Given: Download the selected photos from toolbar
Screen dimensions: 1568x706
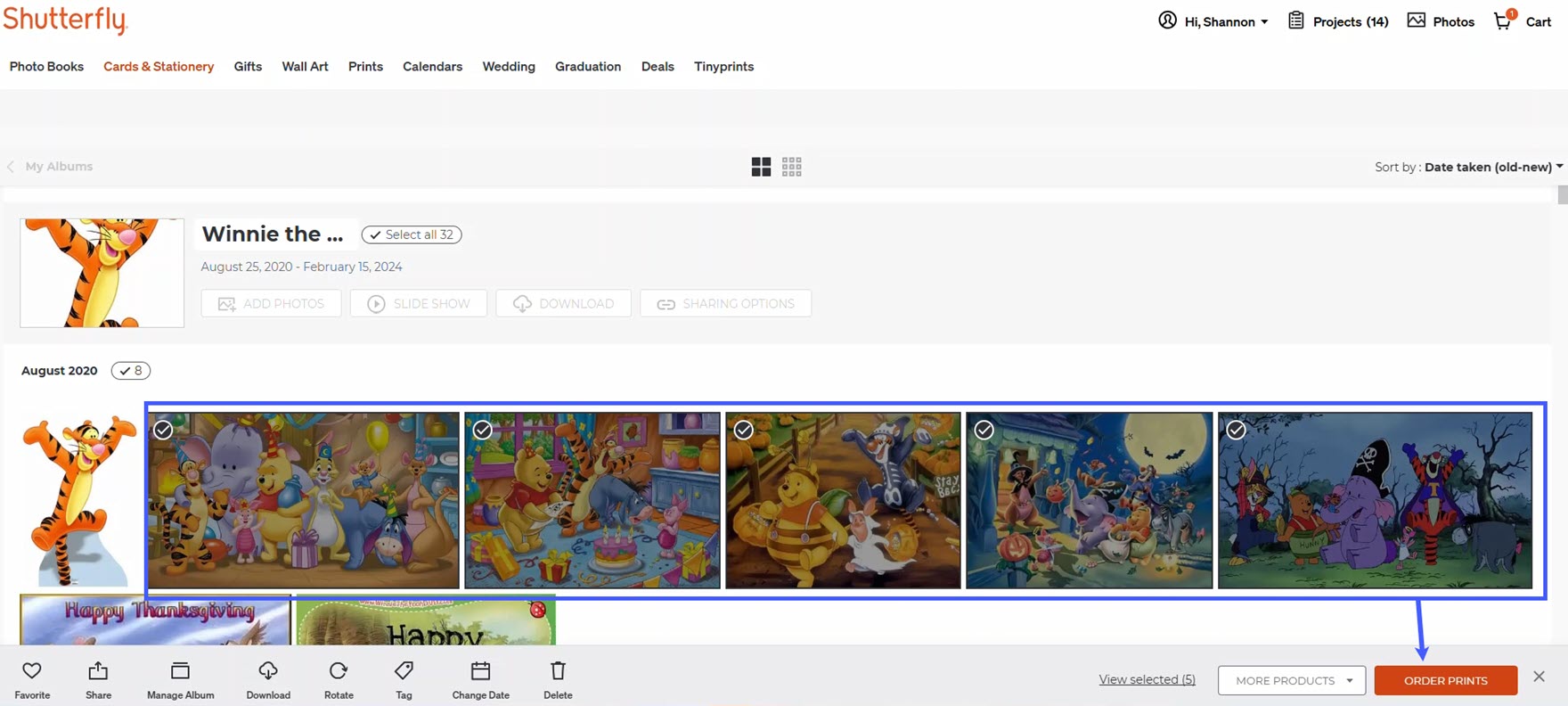Looking at the screenshot, I should (268, 680).
